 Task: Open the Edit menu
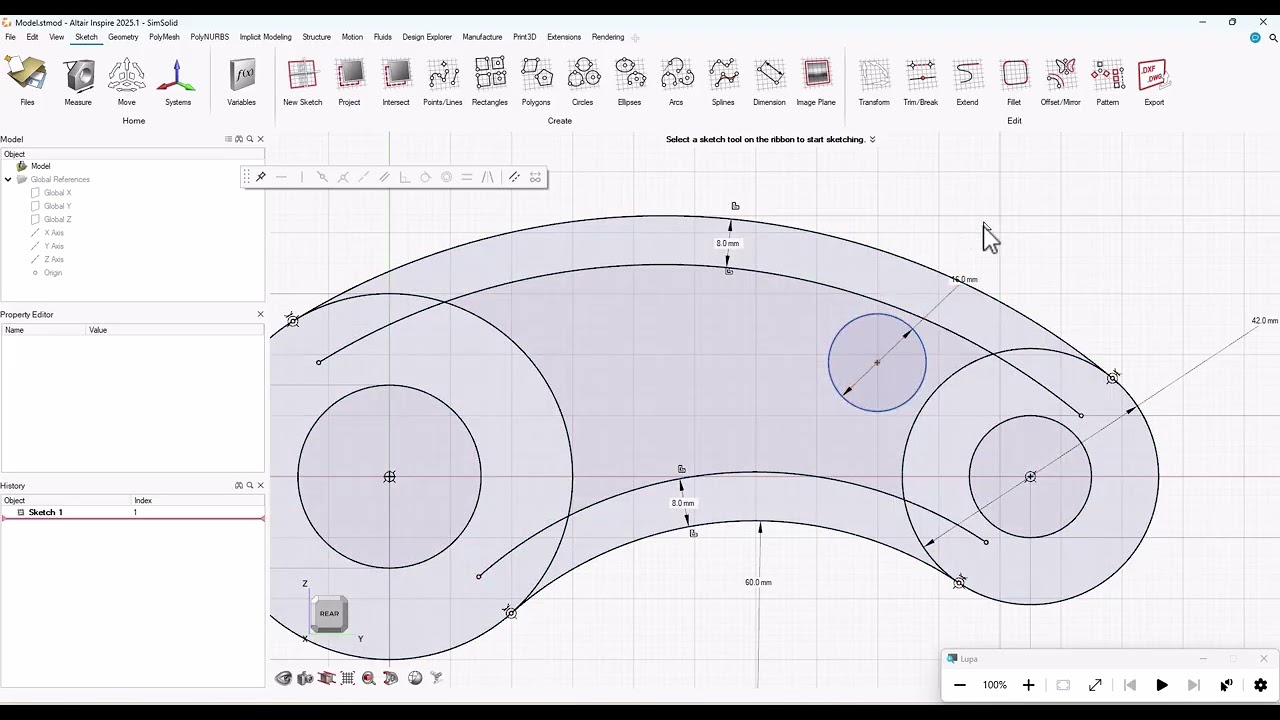point(32,37)
